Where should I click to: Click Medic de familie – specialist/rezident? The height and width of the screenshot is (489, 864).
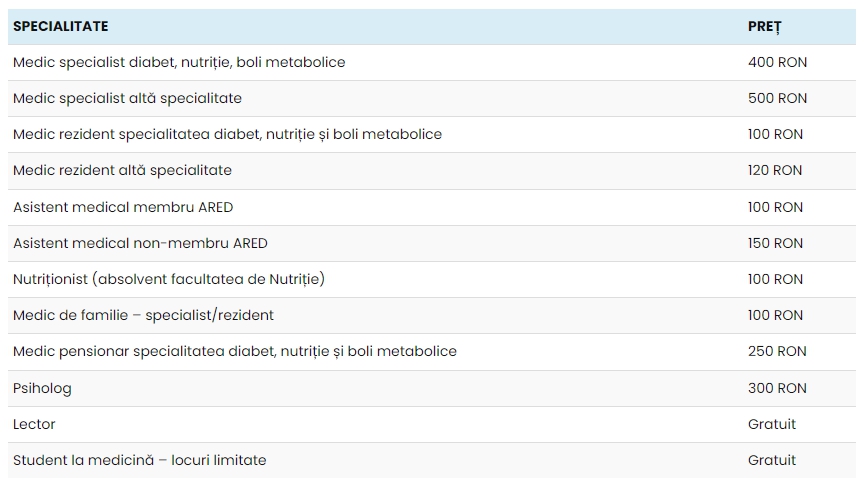tap(143, 315)
